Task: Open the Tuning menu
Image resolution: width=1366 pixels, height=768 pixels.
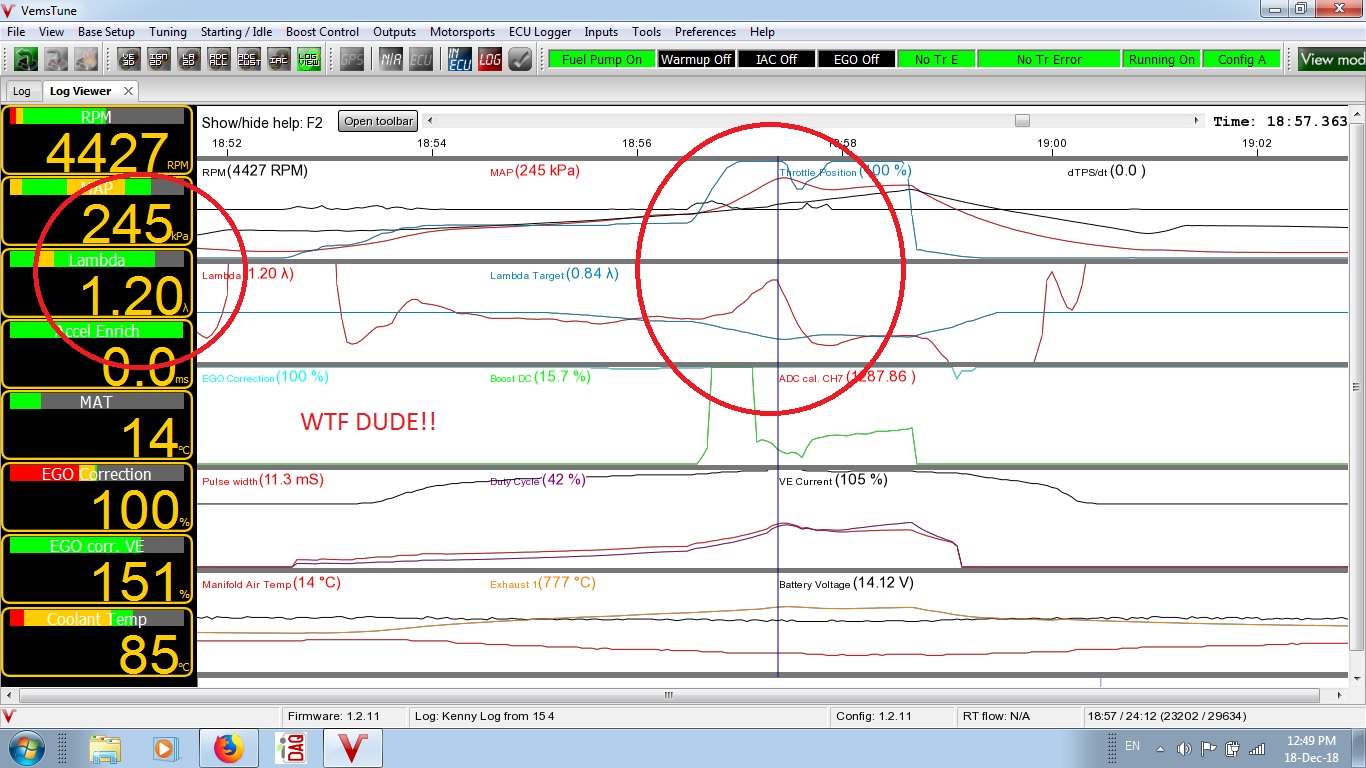Action: [x=168, y=32]
